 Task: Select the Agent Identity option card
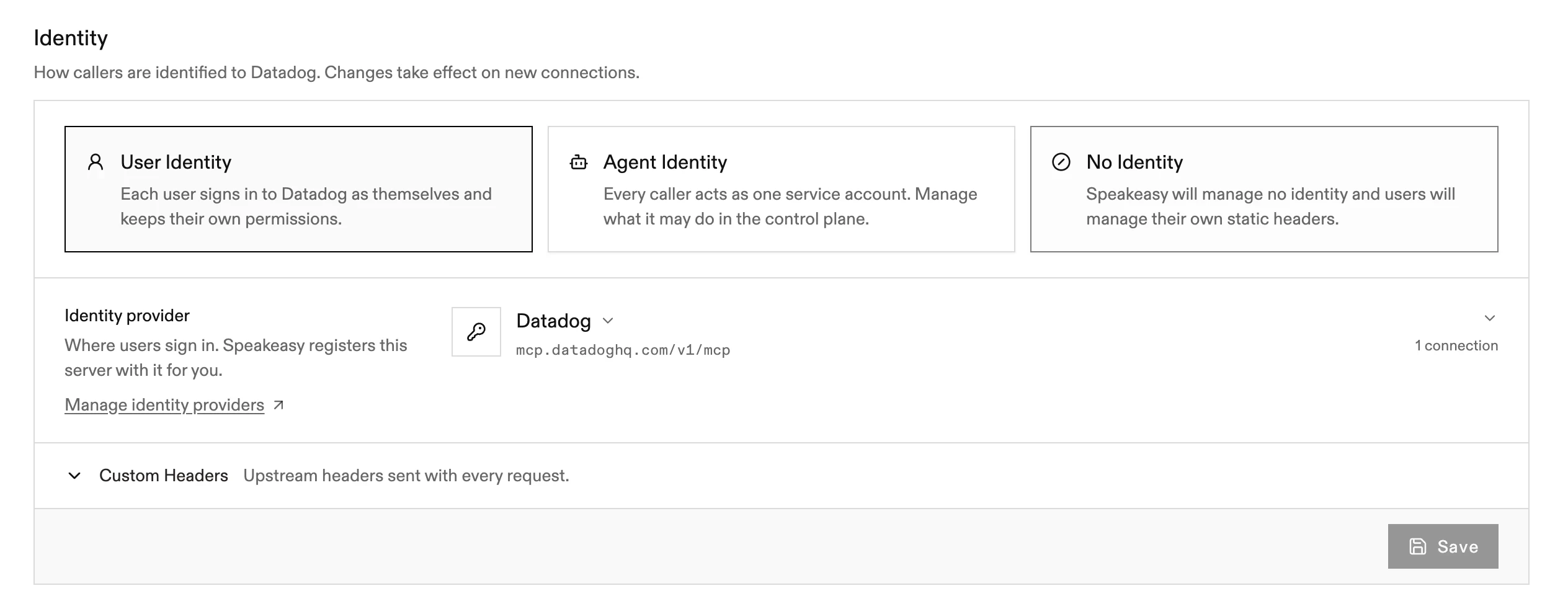coord(781,189)
